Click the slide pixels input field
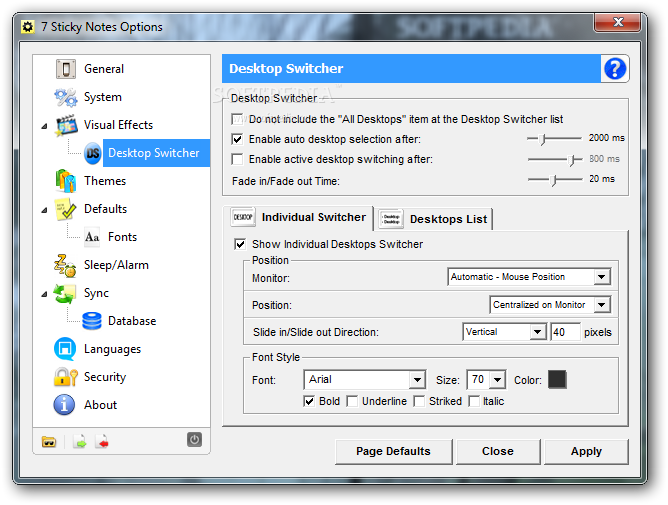Screen dimensions: 668x505 (x=565, y=332)
